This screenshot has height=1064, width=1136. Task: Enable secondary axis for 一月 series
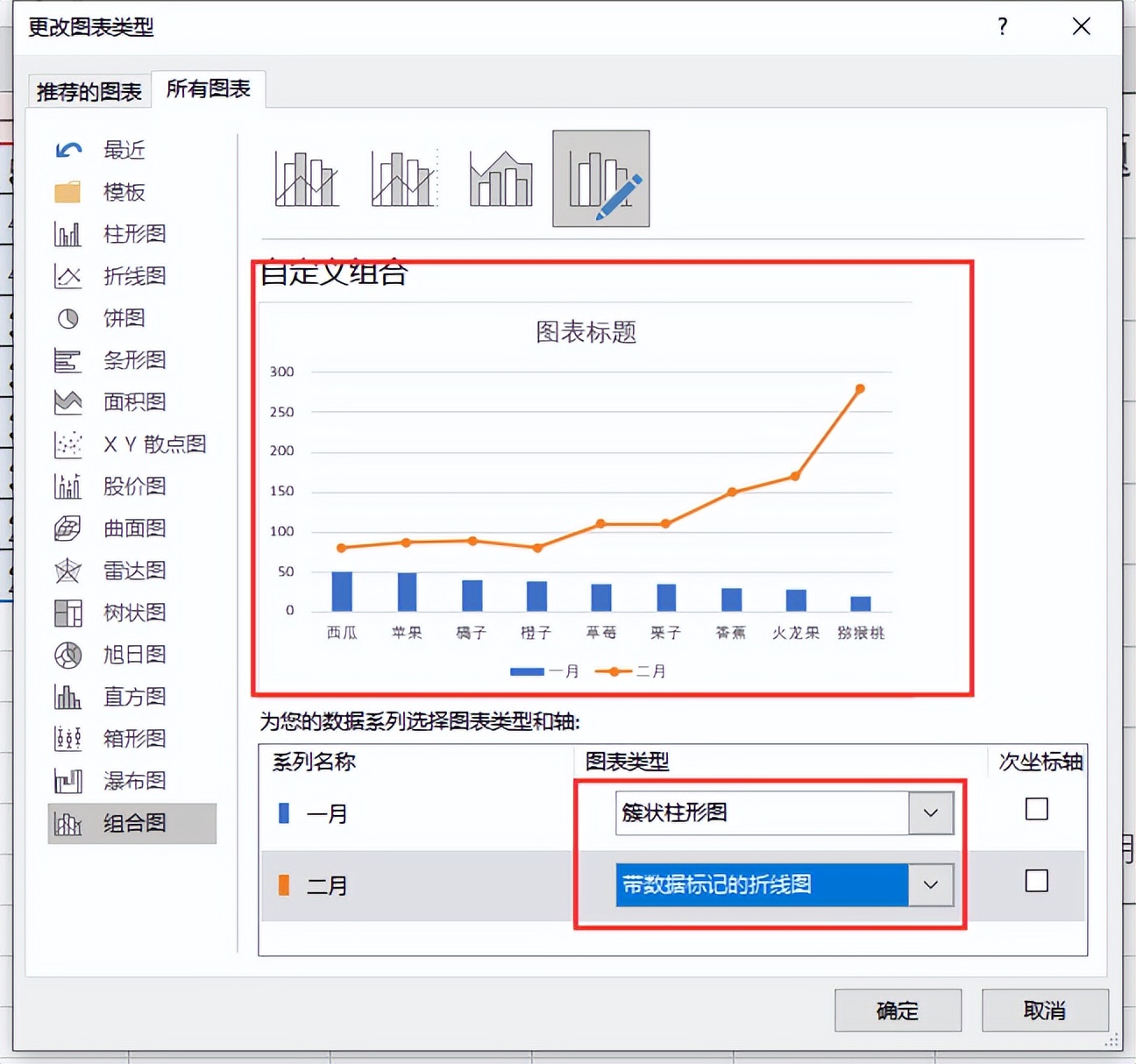tap(1037, 809)
